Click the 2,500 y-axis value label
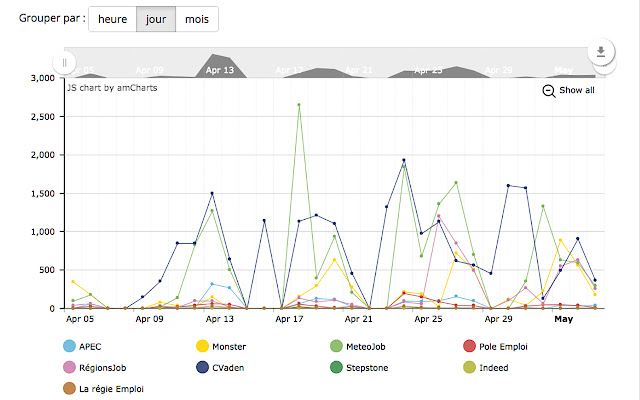 pos(43,117)
